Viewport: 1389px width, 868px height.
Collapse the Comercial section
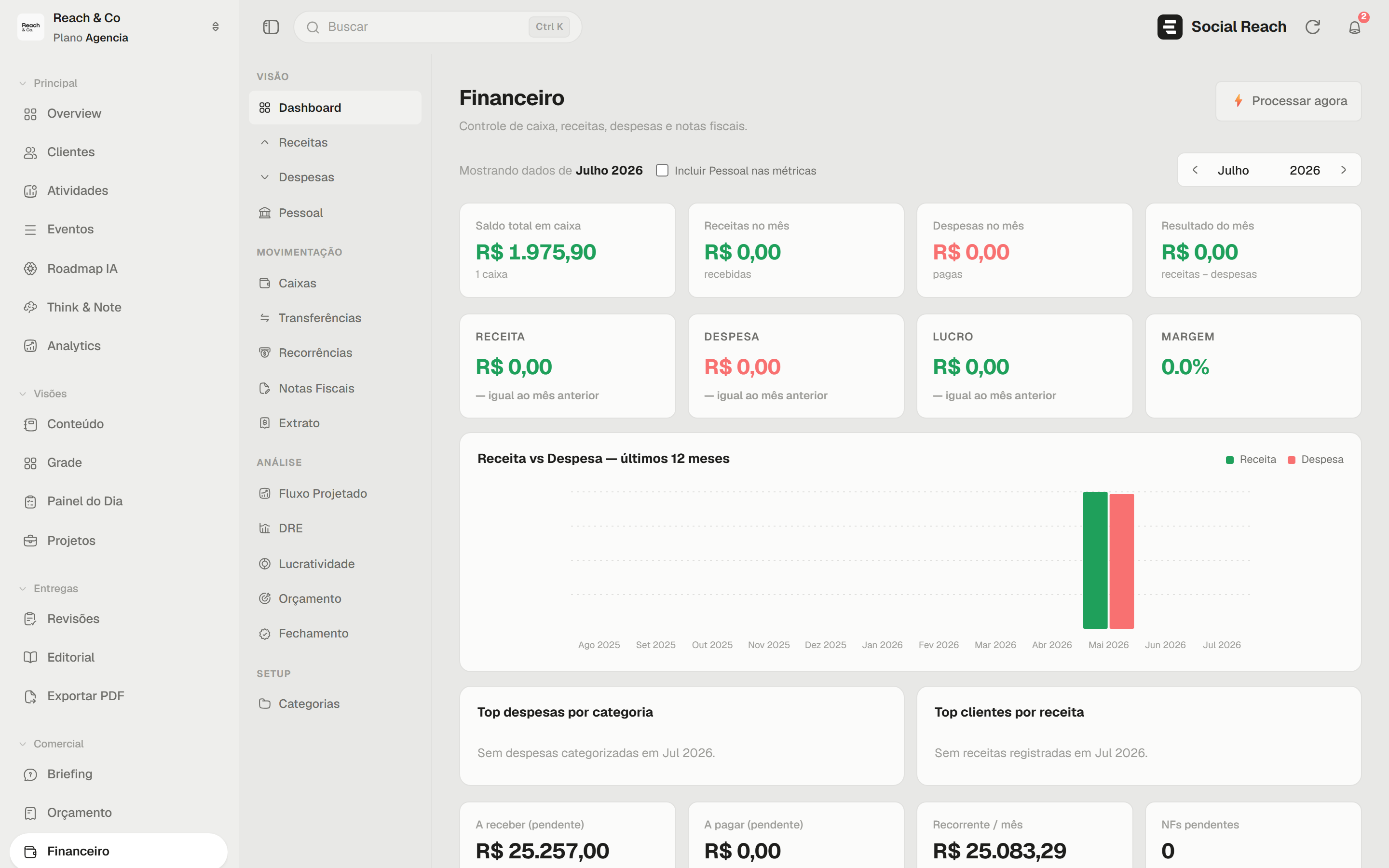pyautogui.click(x=51, y=744)
